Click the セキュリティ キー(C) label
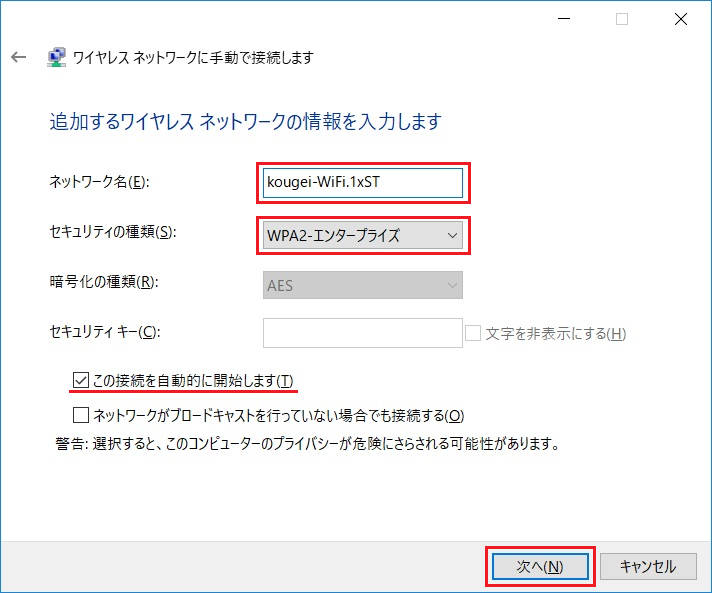 click(105, 332)
